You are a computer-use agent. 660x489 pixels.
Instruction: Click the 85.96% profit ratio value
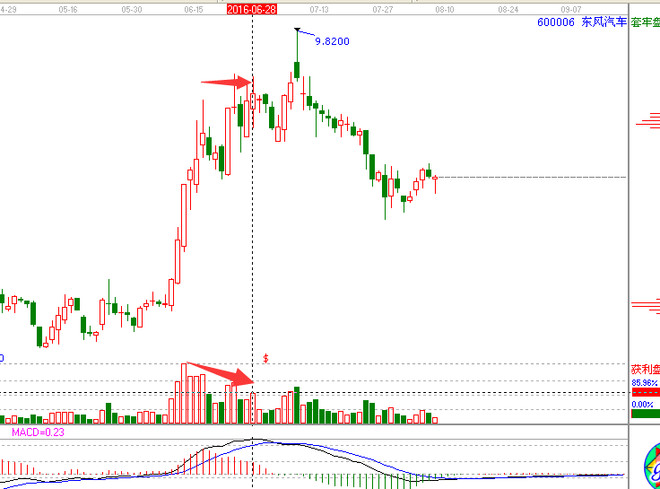[644, 383]
